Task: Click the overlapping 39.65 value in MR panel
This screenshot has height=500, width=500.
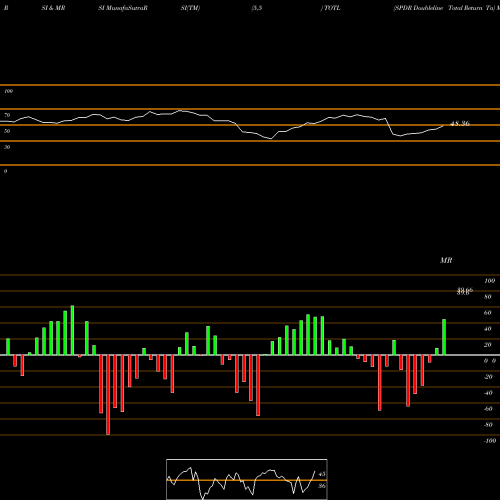Action: pyautogui.click(x=465, y=291)
